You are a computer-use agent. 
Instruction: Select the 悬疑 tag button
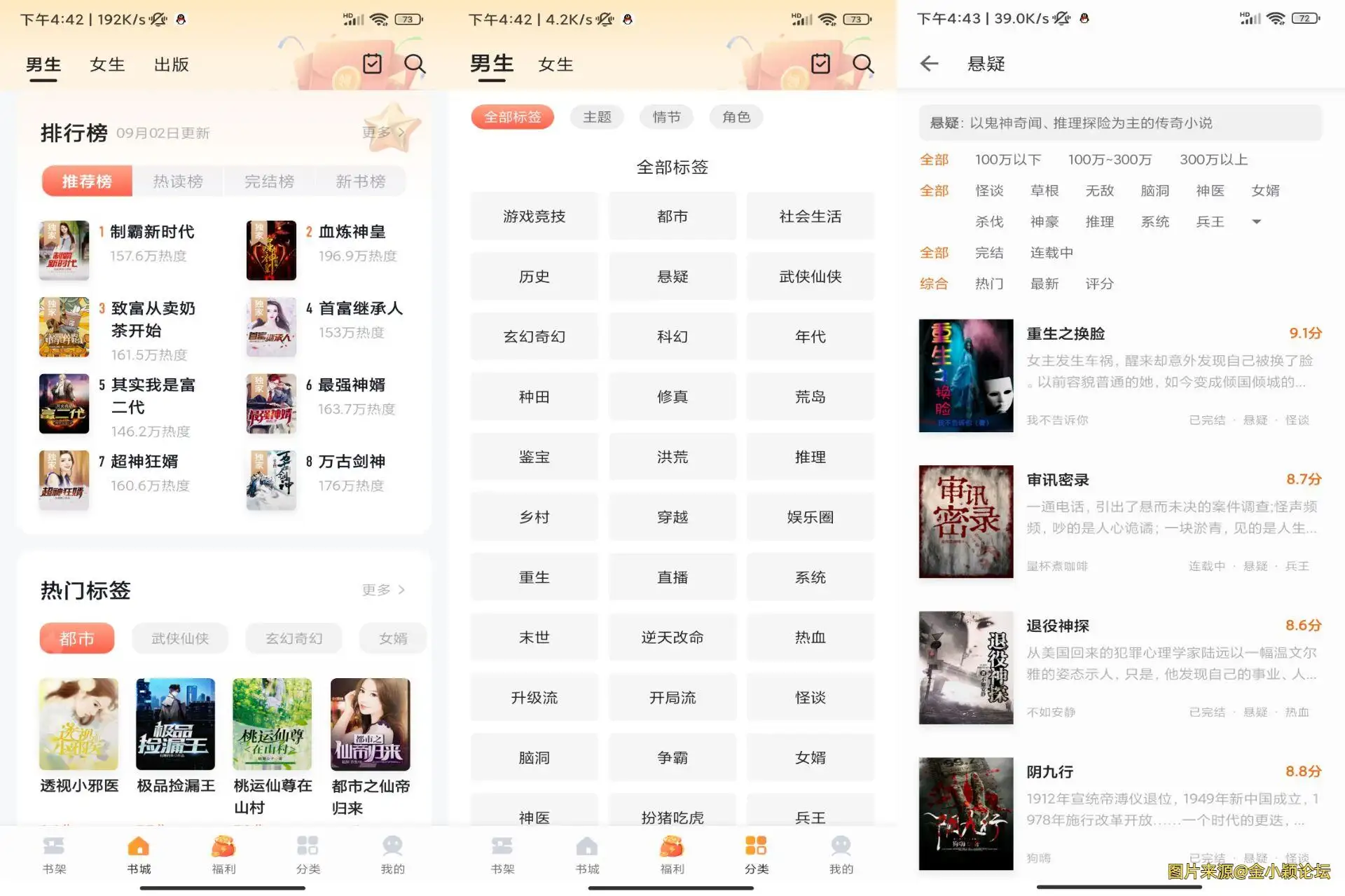[672, 277]
